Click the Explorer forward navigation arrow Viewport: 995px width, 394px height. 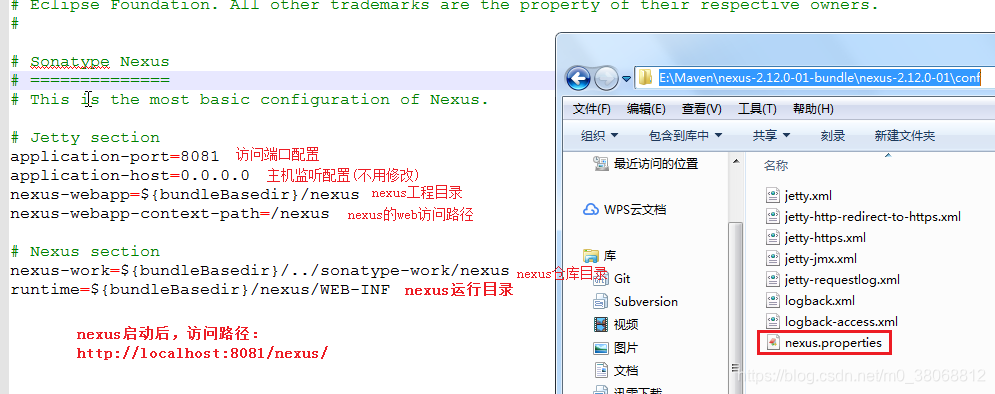click(607, 78)
